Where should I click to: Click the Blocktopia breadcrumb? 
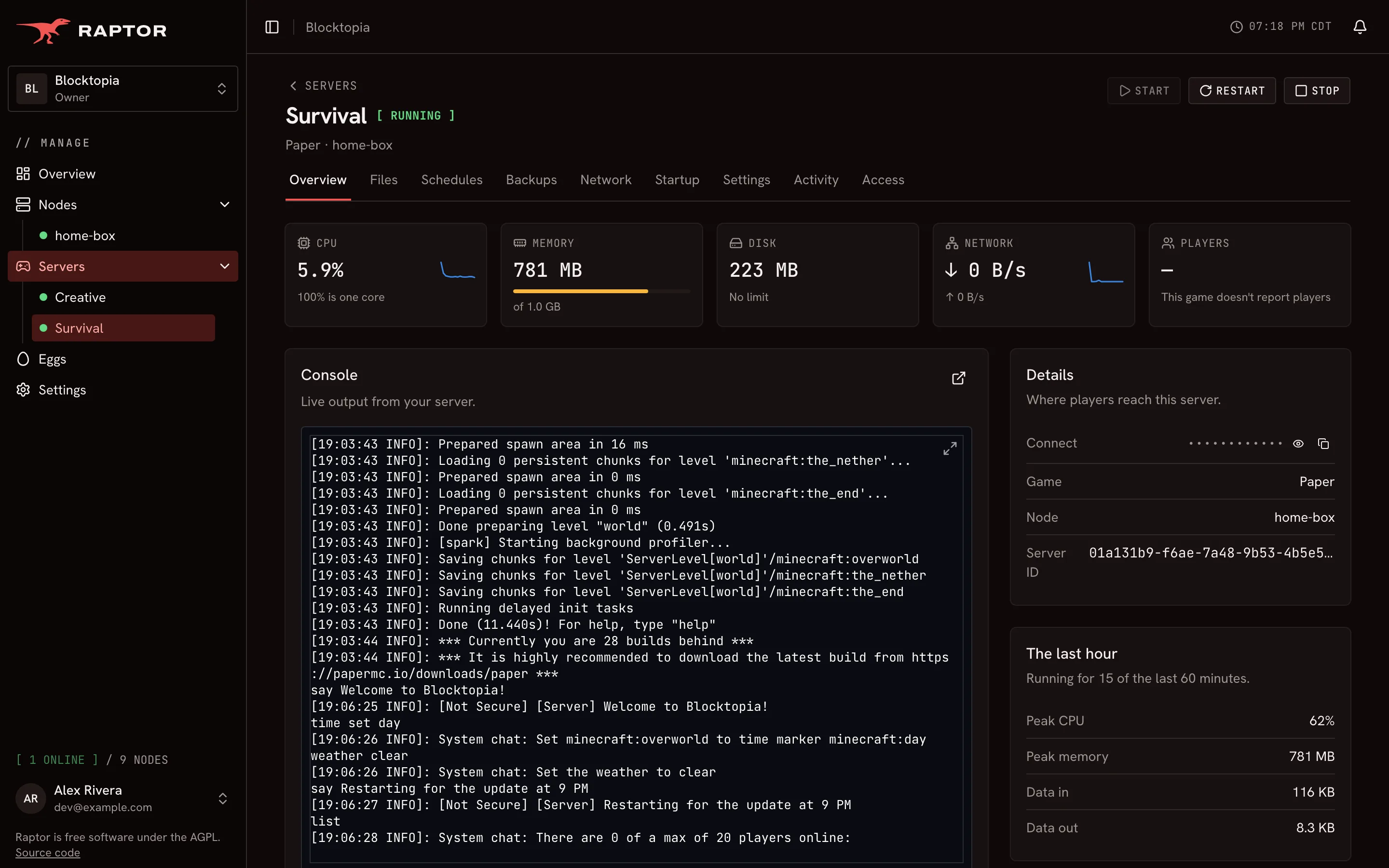click(x=338, y=27)
